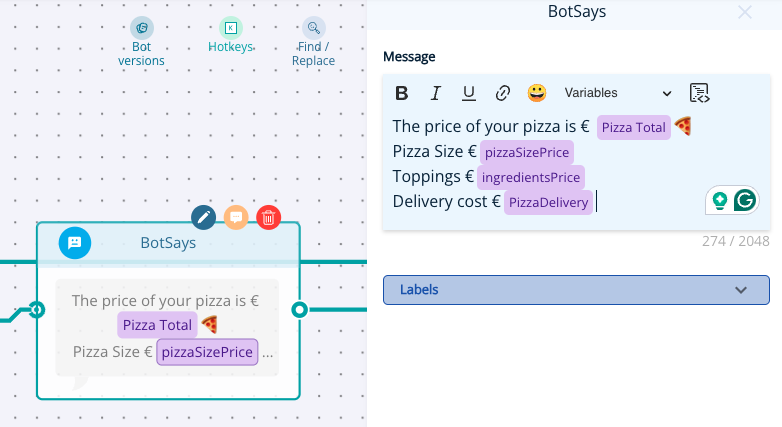Apply Bold formatting to message text

401,93
